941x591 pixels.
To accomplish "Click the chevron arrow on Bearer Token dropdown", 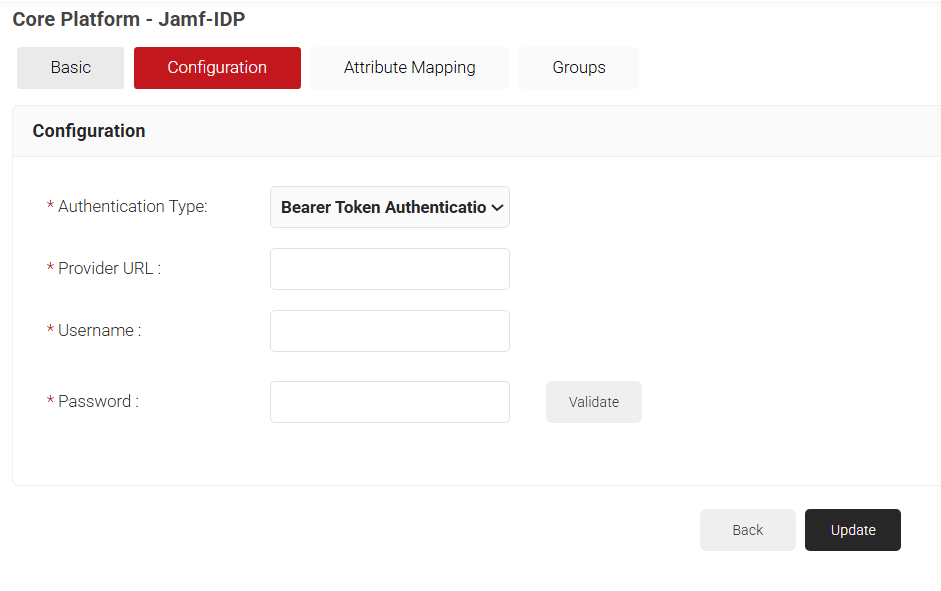I will 497,208.
